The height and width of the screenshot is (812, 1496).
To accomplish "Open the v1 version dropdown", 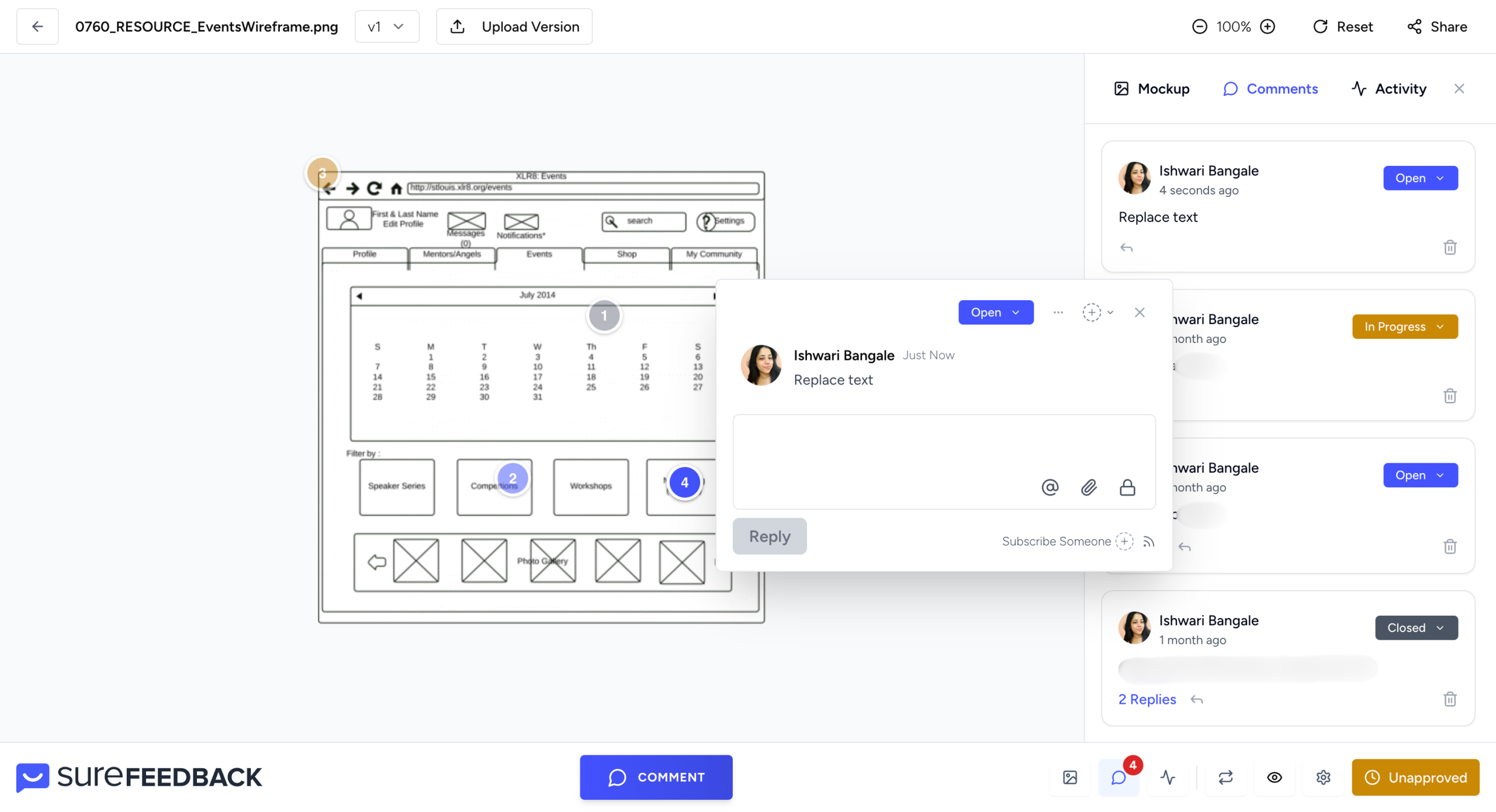I will coord(386,26).
